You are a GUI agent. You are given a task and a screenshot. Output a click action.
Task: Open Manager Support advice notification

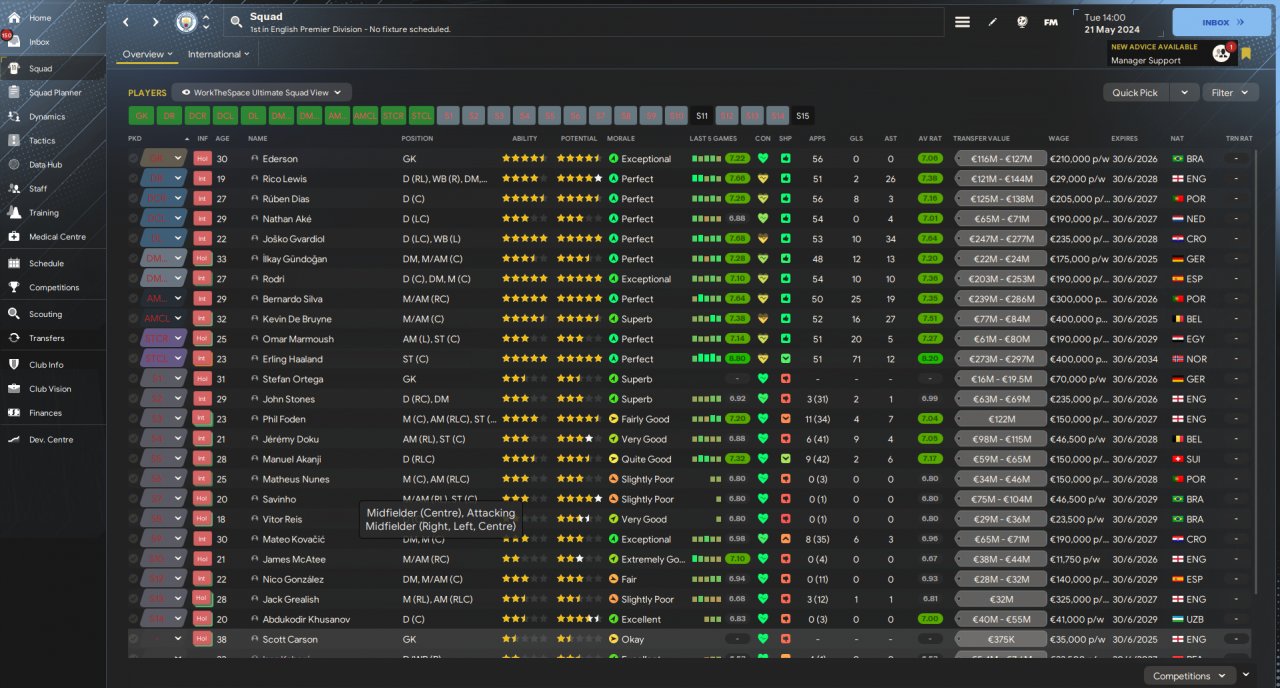(1173, 53)
